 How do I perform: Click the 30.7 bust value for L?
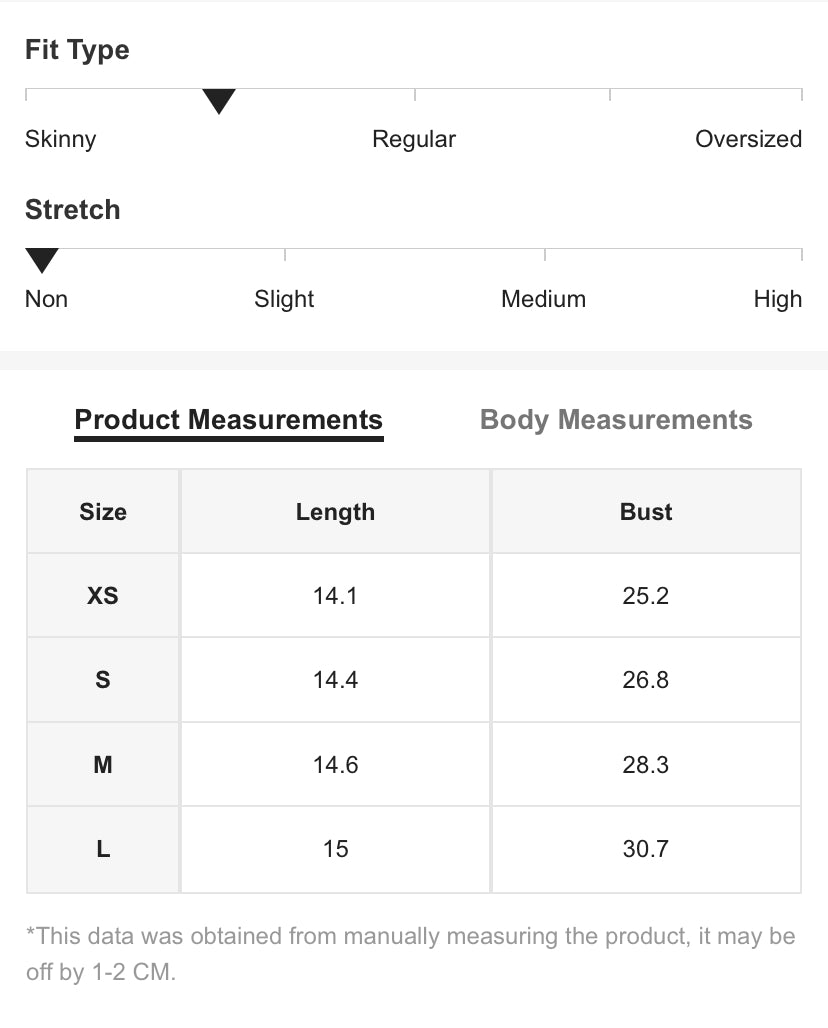[x=646, y=849]
